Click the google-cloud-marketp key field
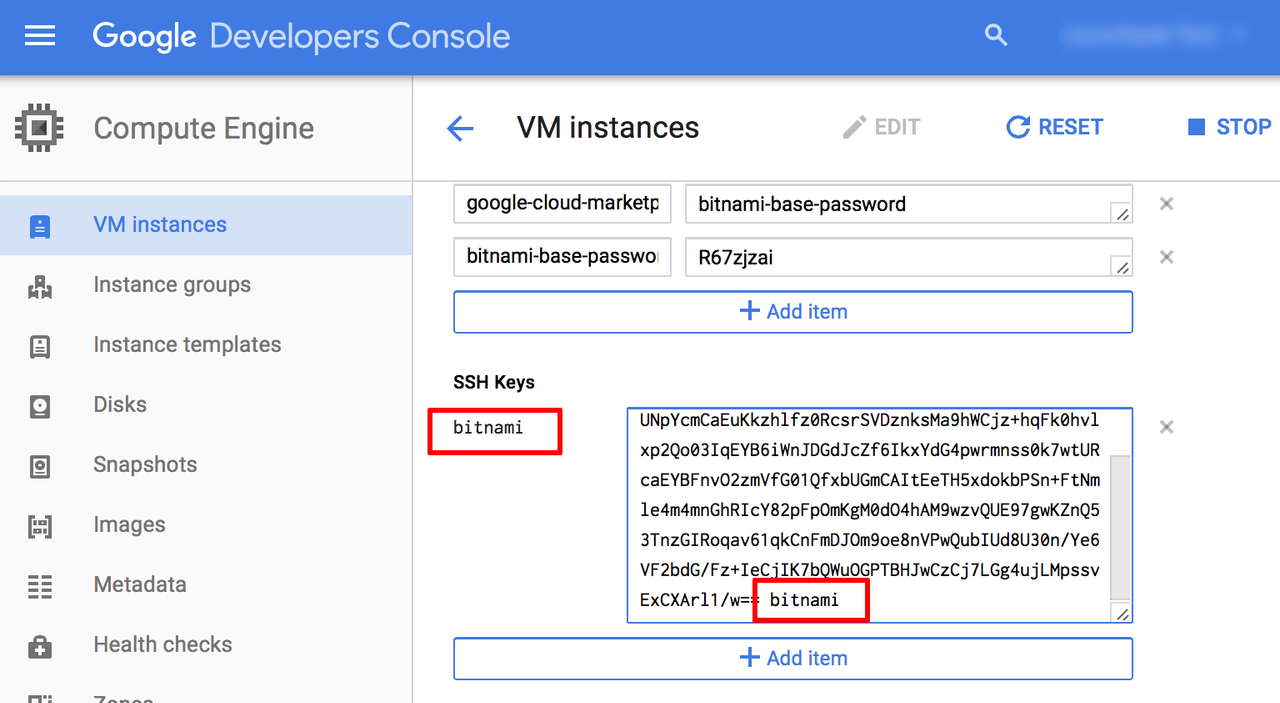This screenshot has height=703, width=1280. click(x=562, y=204)
